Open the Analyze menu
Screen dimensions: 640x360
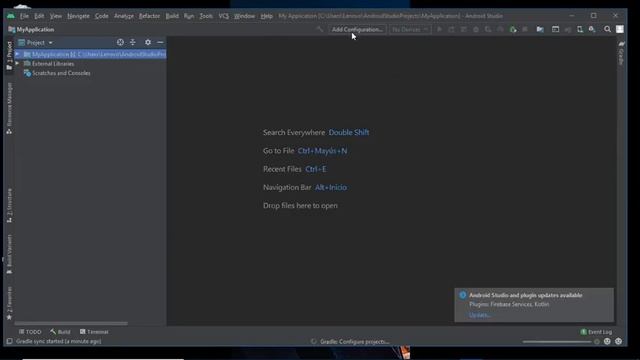(124, 16)
